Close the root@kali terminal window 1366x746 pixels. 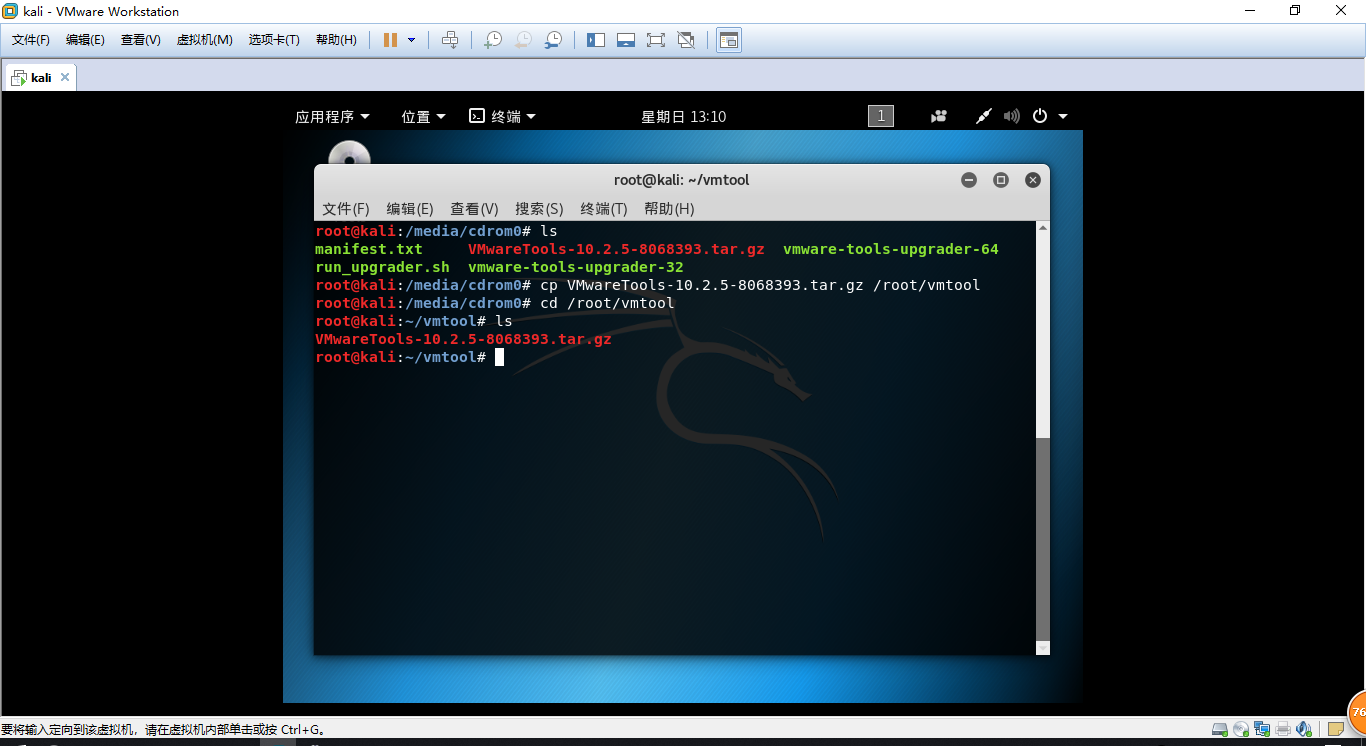coord(1033,180)
